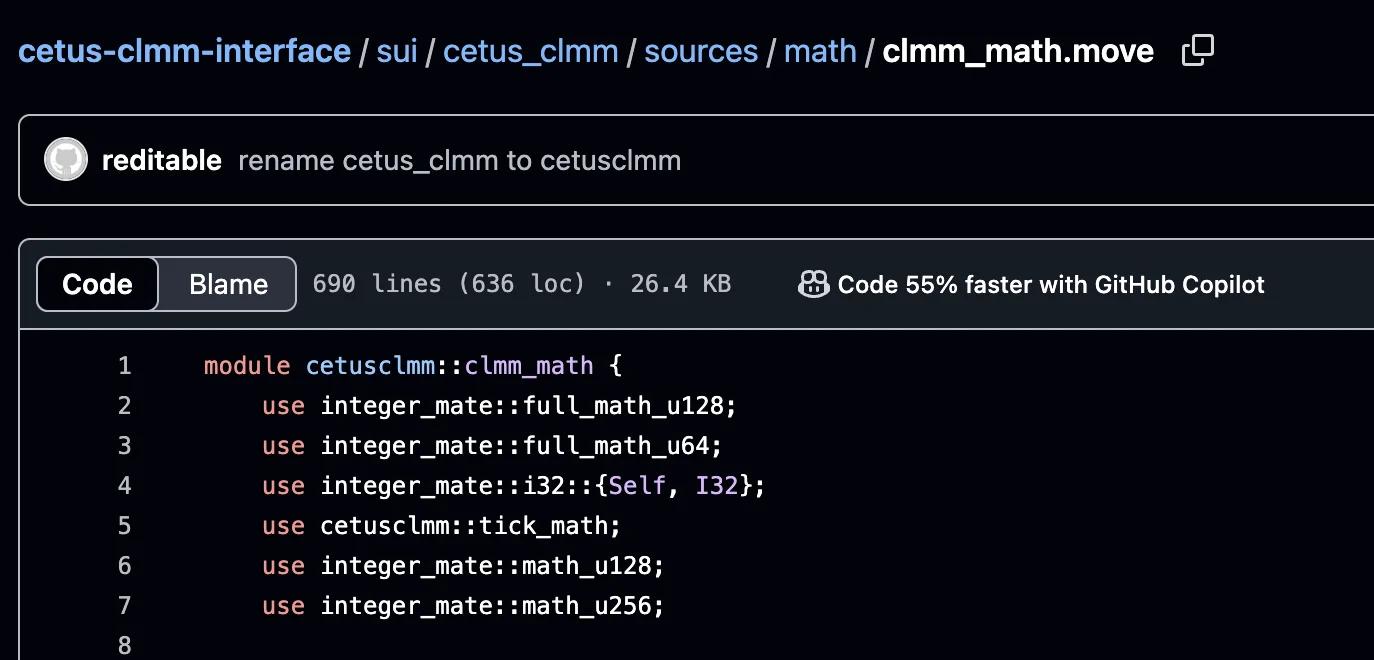Screen dimensions: 1374x660
Task: Click the clmm_math module name in code
Action: pyautogui.click(x=529, y=366)
